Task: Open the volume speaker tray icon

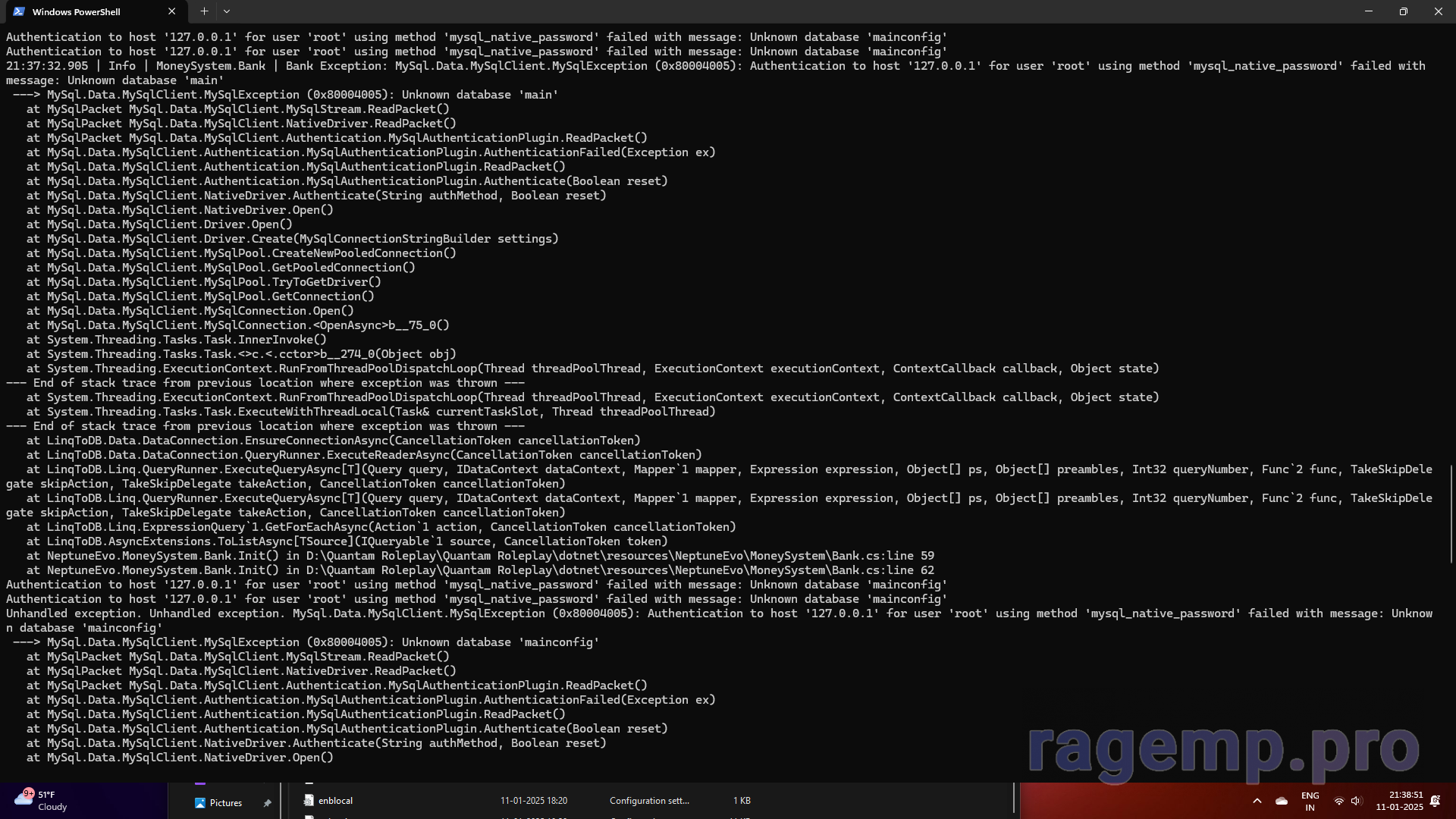Action: (x=1356, y=801)
